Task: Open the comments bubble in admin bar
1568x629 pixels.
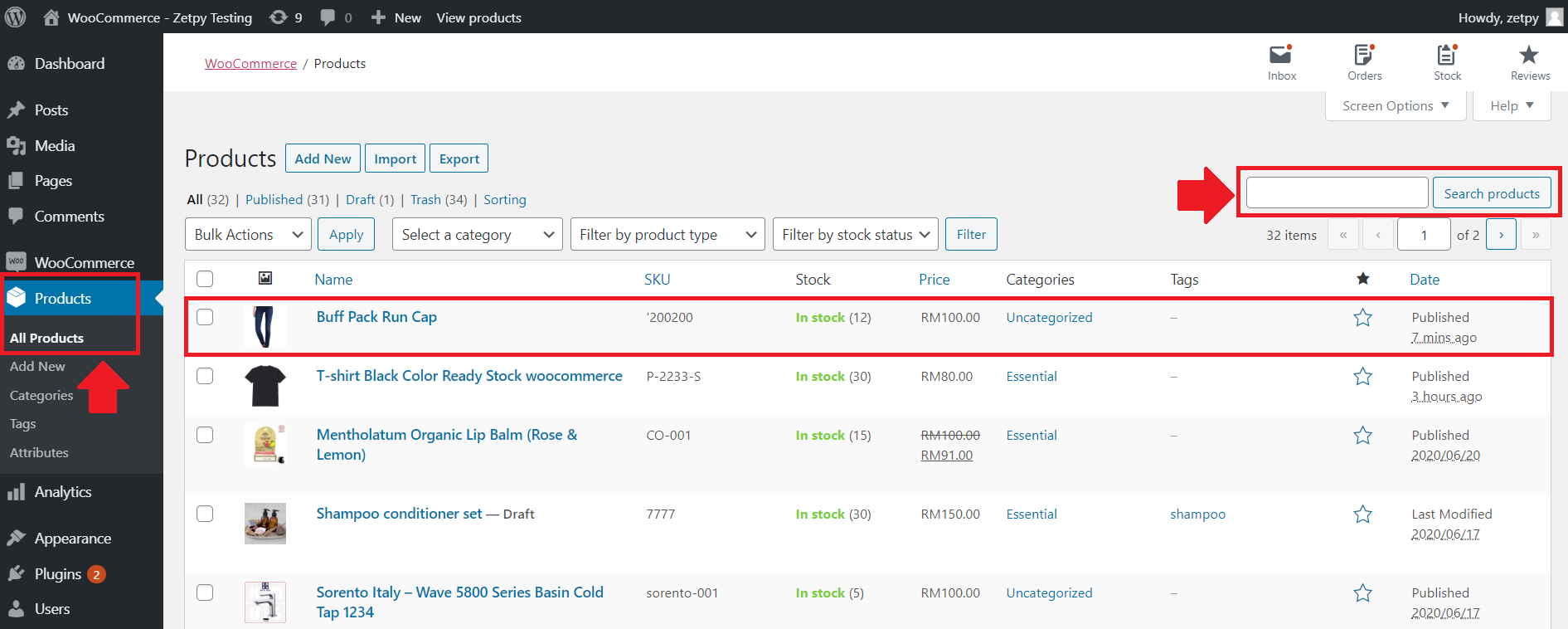Action: (336, 17)
